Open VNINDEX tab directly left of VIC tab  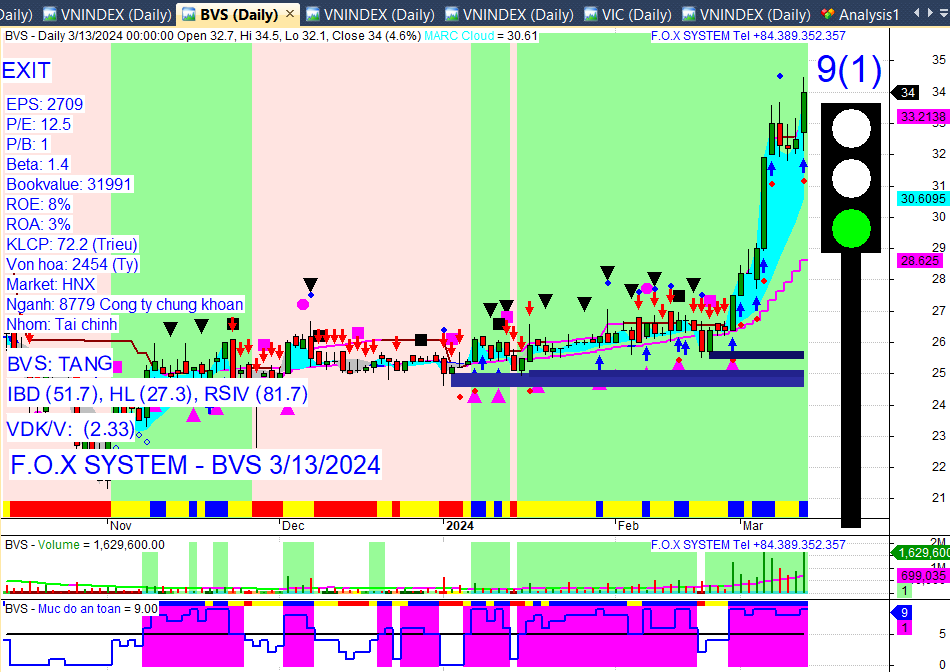click(509, 14)
